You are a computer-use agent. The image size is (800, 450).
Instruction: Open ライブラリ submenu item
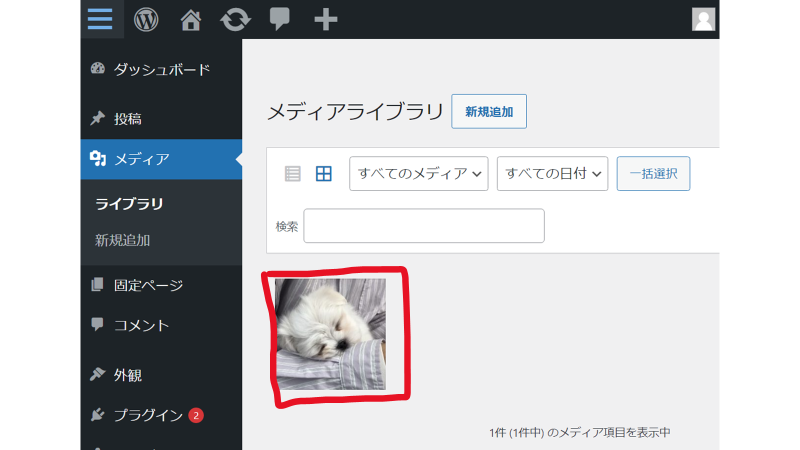pos(129,204)
